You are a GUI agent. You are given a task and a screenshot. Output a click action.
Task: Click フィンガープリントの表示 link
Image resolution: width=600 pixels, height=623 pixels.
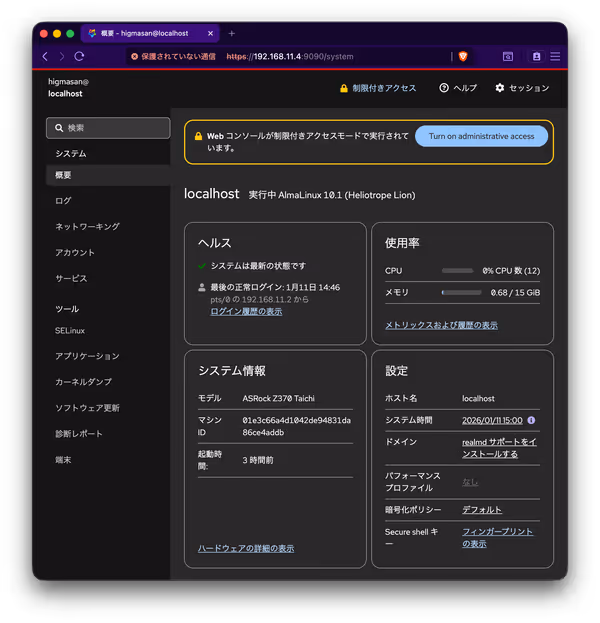pyautogui.click(x=497, y=538)
